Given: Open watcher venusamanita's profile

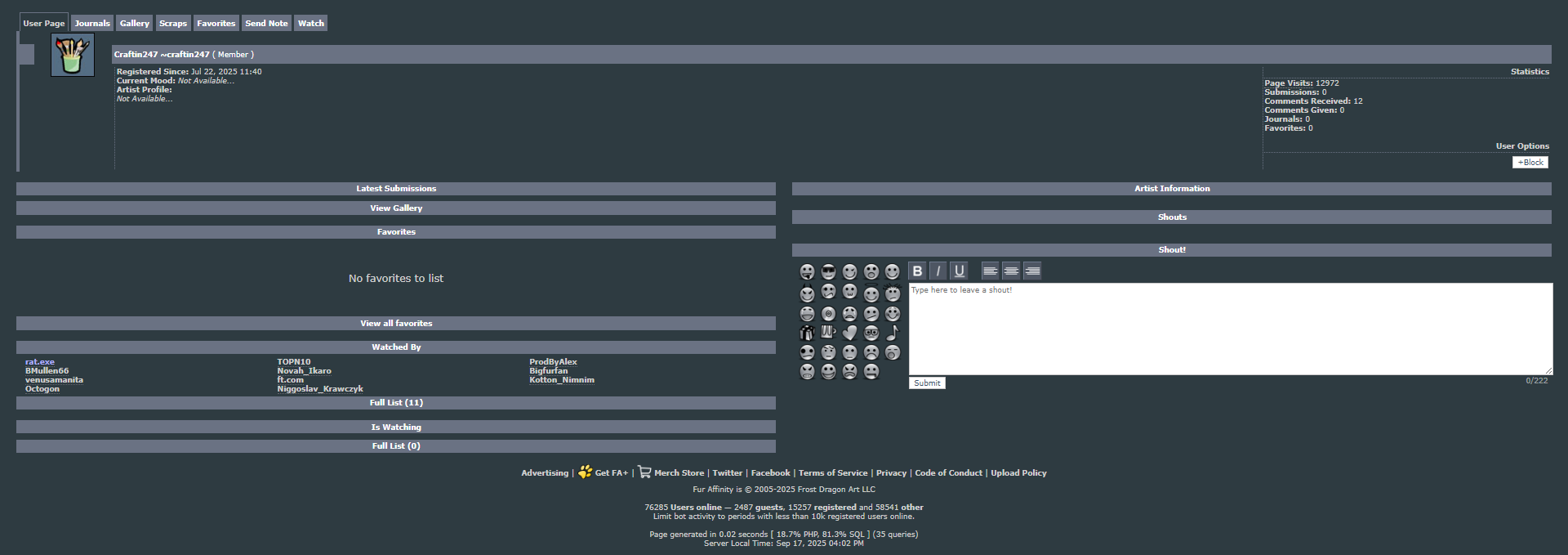Looking at the screenshot, I should (x=54, y=379).
